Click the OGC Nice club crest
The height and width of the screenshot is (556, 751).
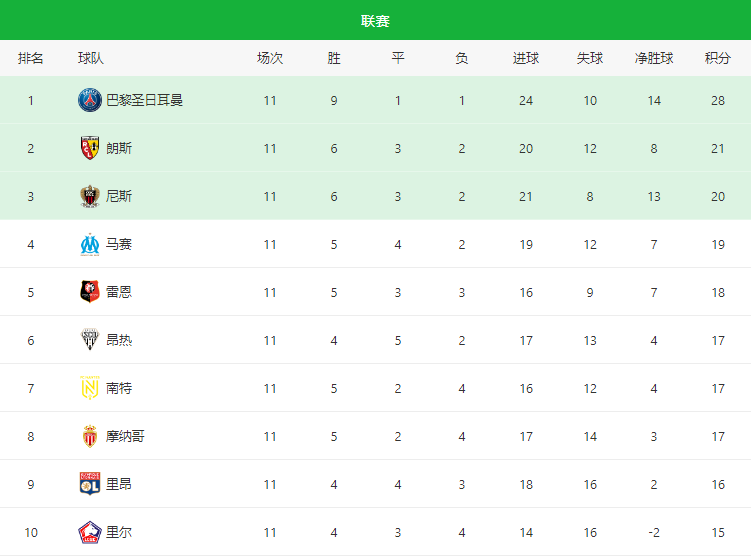point(90,196)
